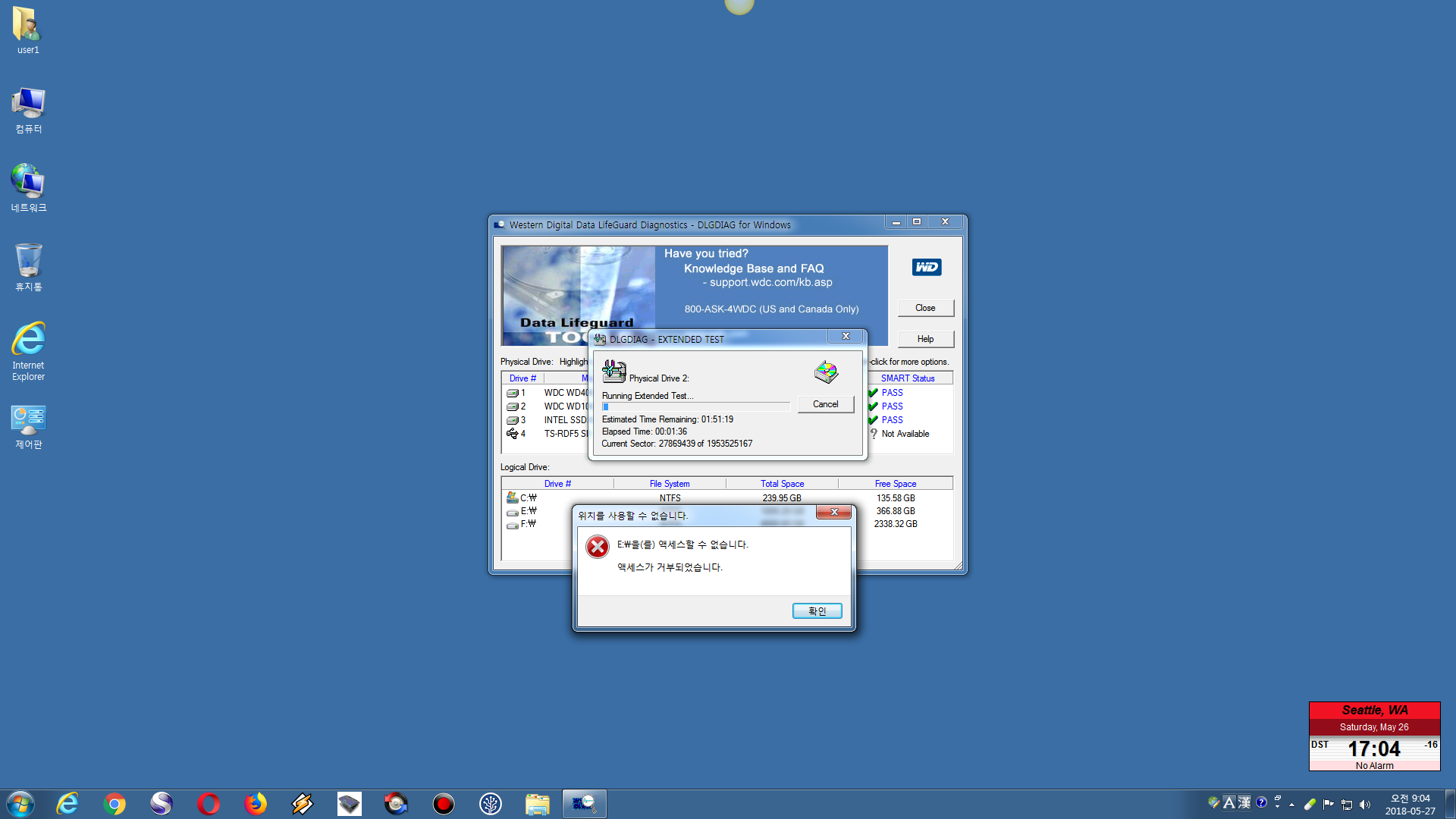Click Not Available SMART status
Screen dimensions: 1456x819
[905, 434]
